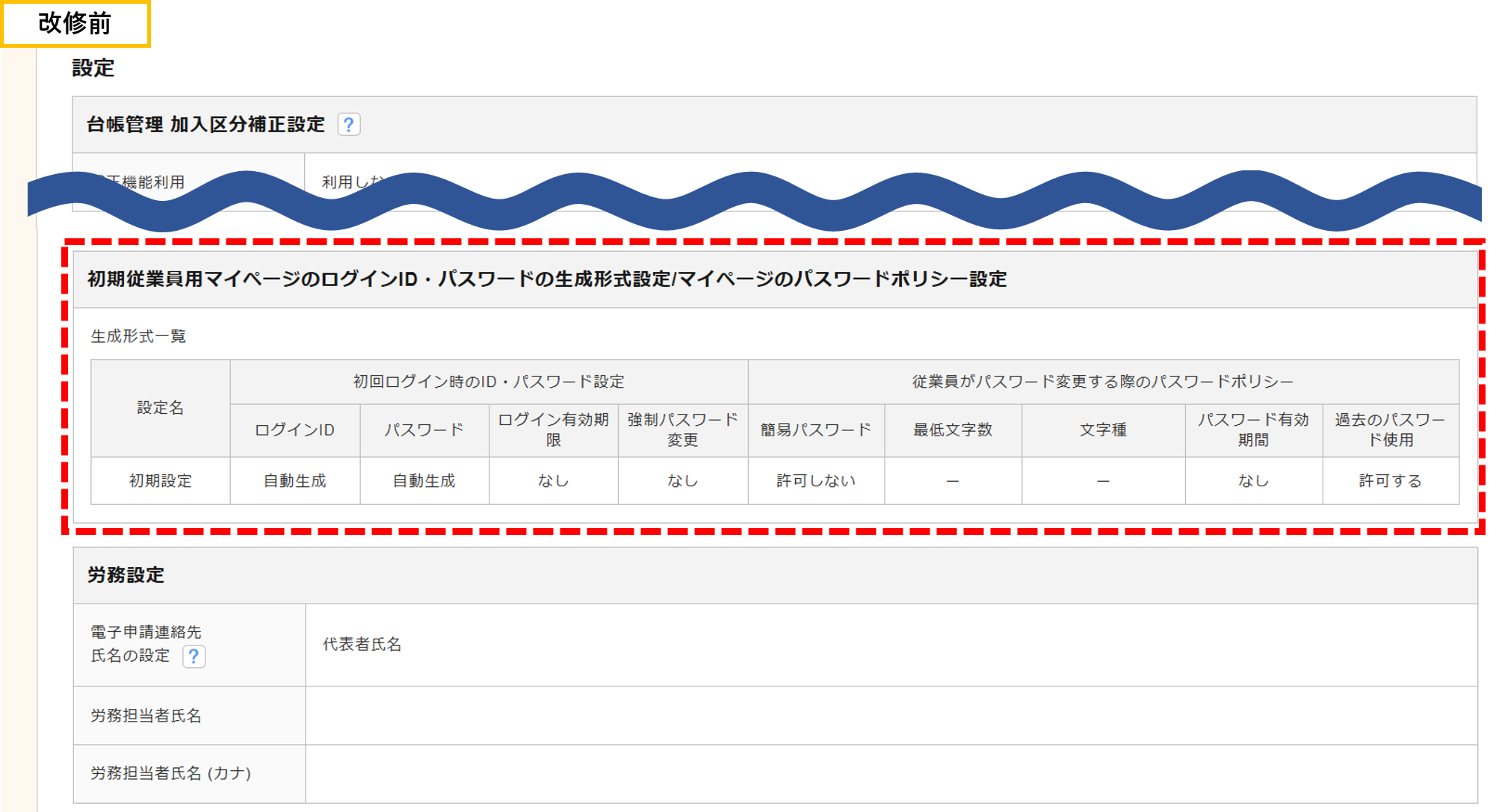Click 自動生成 under パスワード column
Viewport: 1496px width, 812px height.
pyautogui.click(x=424, y=481)
